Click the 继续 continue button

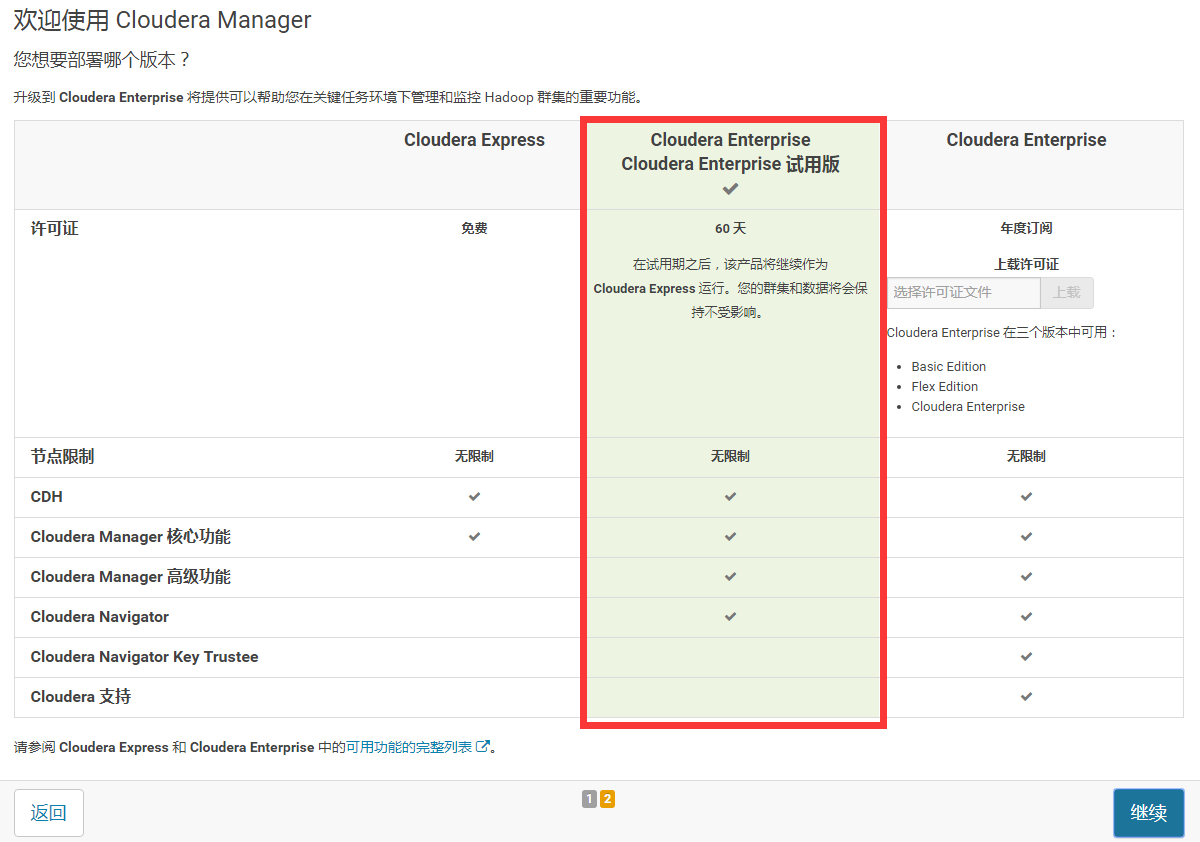(1149, 813)
